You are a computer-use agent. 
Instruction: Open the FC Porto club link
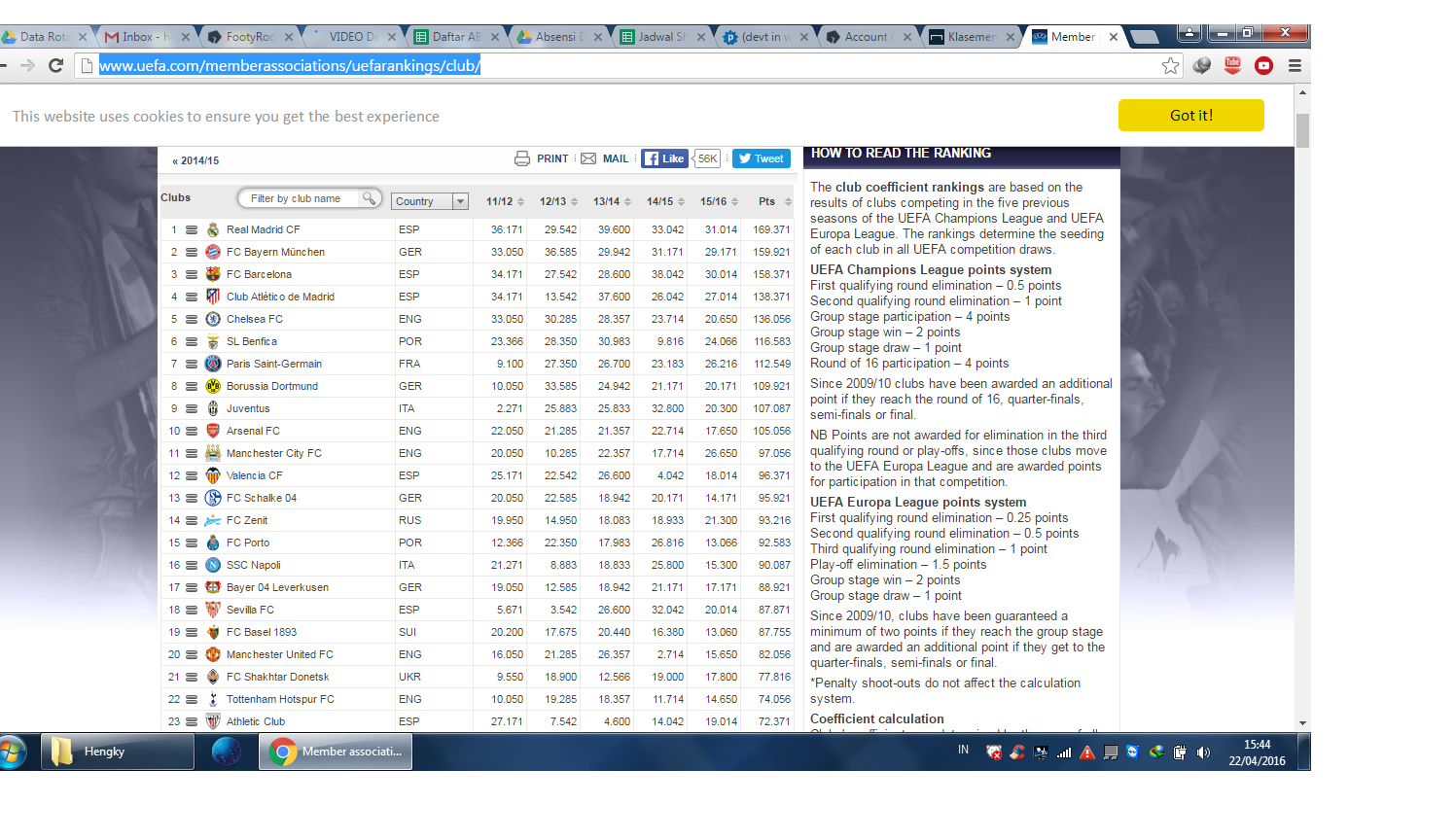tap(248, 542)
